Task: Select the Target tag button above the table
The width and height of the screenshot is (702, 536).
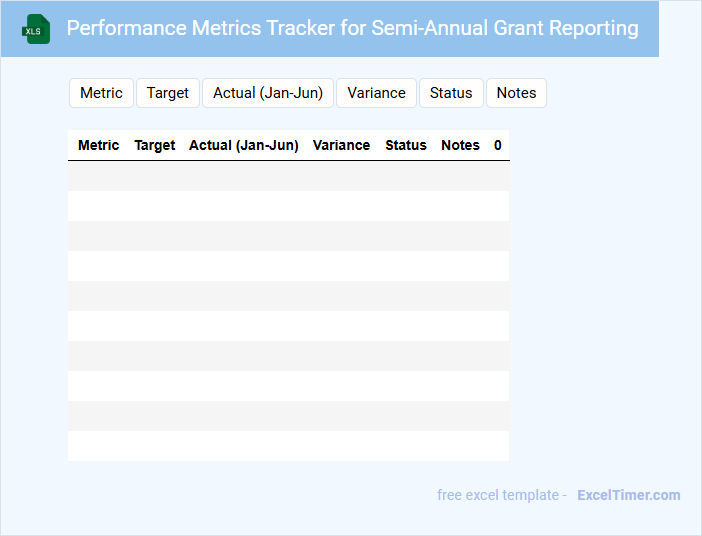Action: point(168,93)
